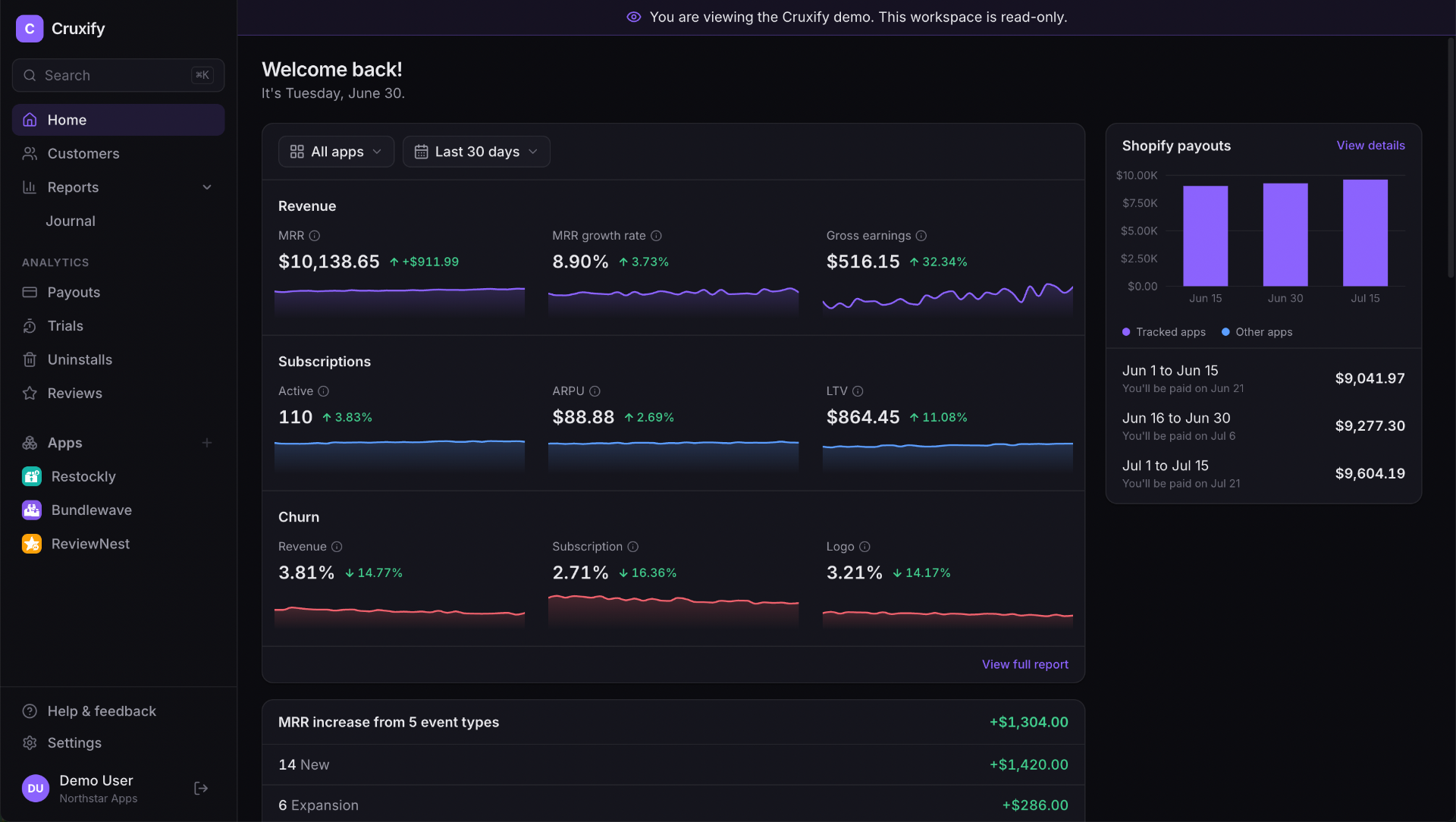Click the Settings gear icon
This screenshot has width=1456, height=822.
[30, 743]
